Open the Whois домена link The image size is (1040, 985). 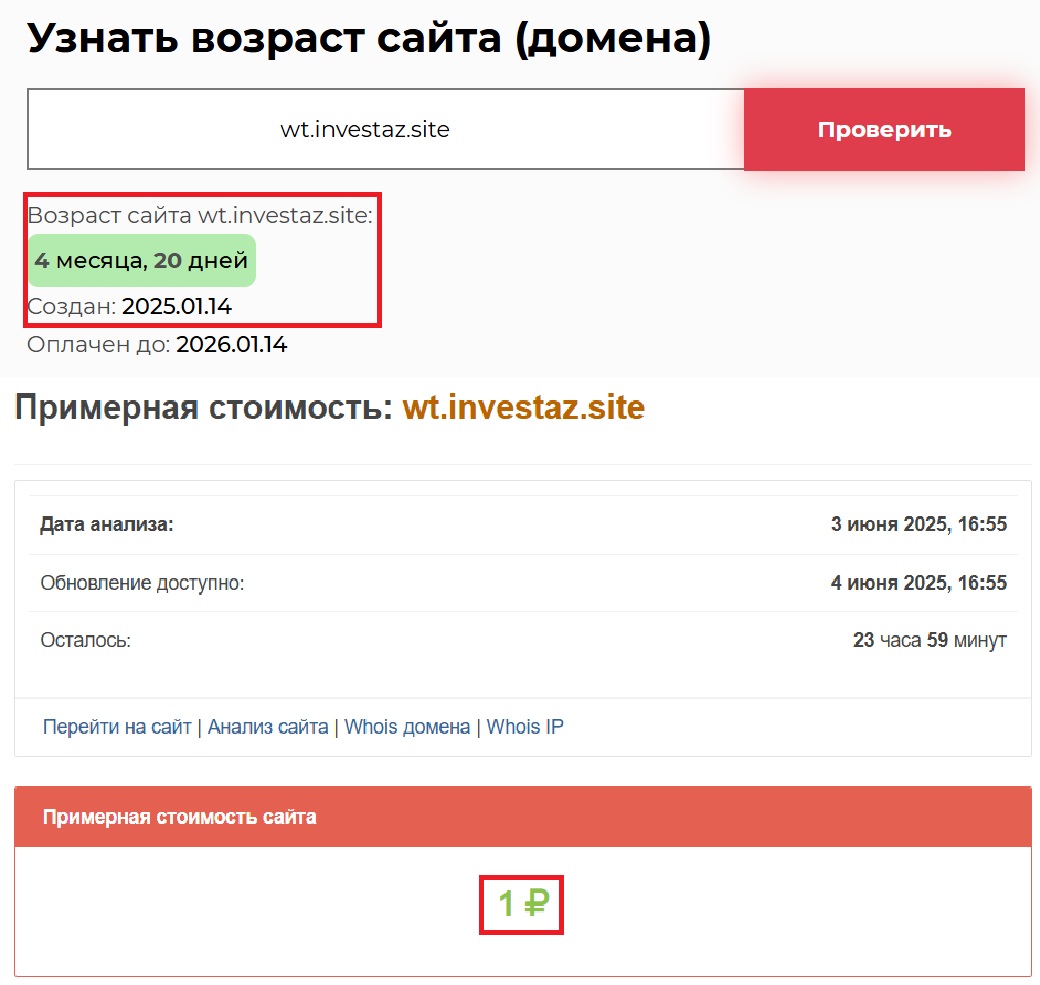point(407,727)
